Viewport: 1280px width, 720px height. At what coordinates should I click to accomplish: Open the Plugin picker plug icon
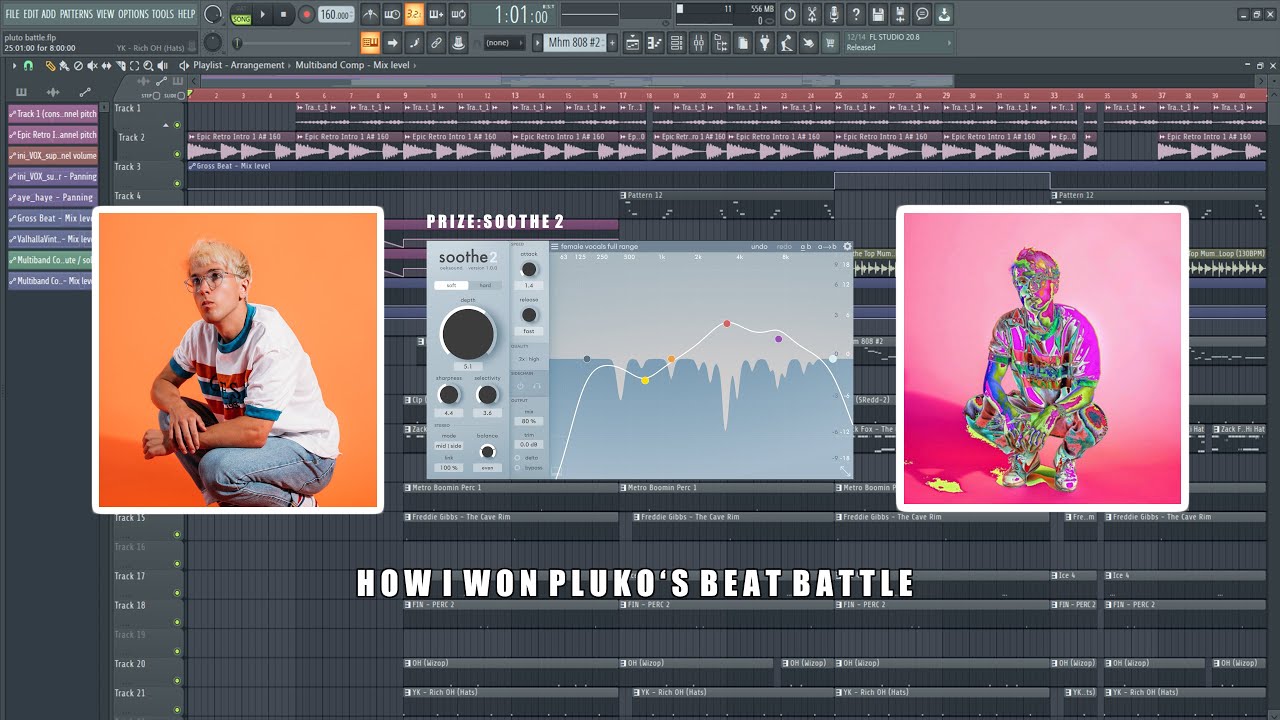(x=765, y=43)
